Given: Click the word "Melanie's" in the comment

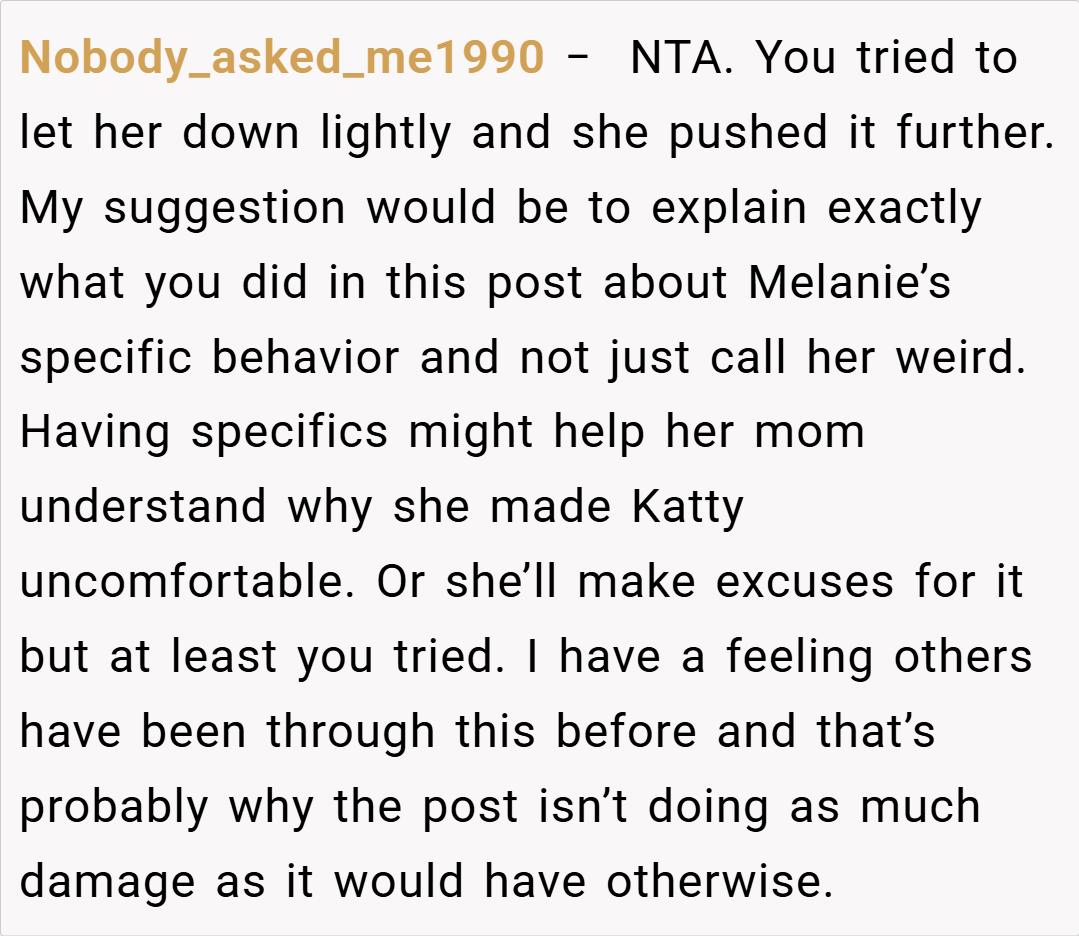Looking at the screenshot, I should pyautogui.click(x=850, y=283).
